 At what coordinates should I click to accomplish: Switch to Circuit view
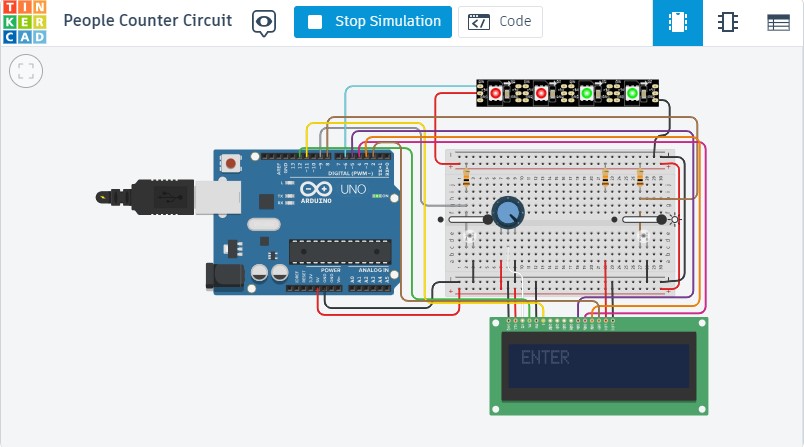pos(678,22)
